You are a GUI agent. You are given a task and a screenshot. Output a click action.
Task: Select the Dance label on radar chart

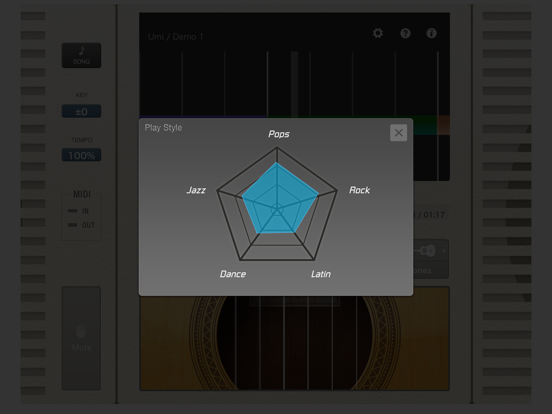(233, 274)
